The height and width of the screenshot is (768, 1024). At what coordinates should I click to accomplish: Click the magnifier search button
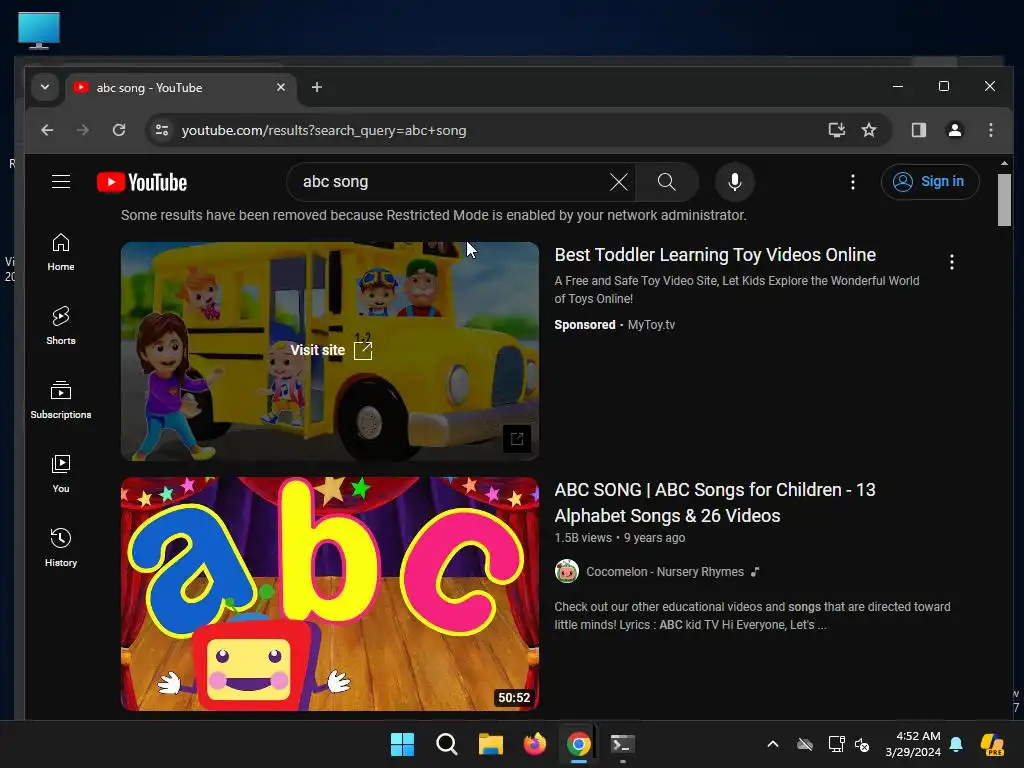pyautogui.click(x=666, y=182)
